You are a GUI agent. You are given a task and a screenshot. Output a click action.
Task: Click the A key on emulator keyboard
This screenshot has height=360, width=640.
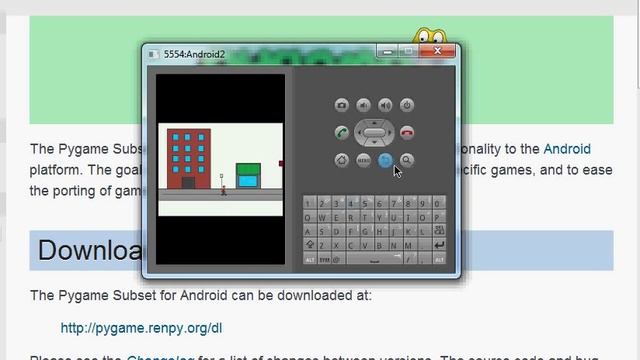pos(309,231)
